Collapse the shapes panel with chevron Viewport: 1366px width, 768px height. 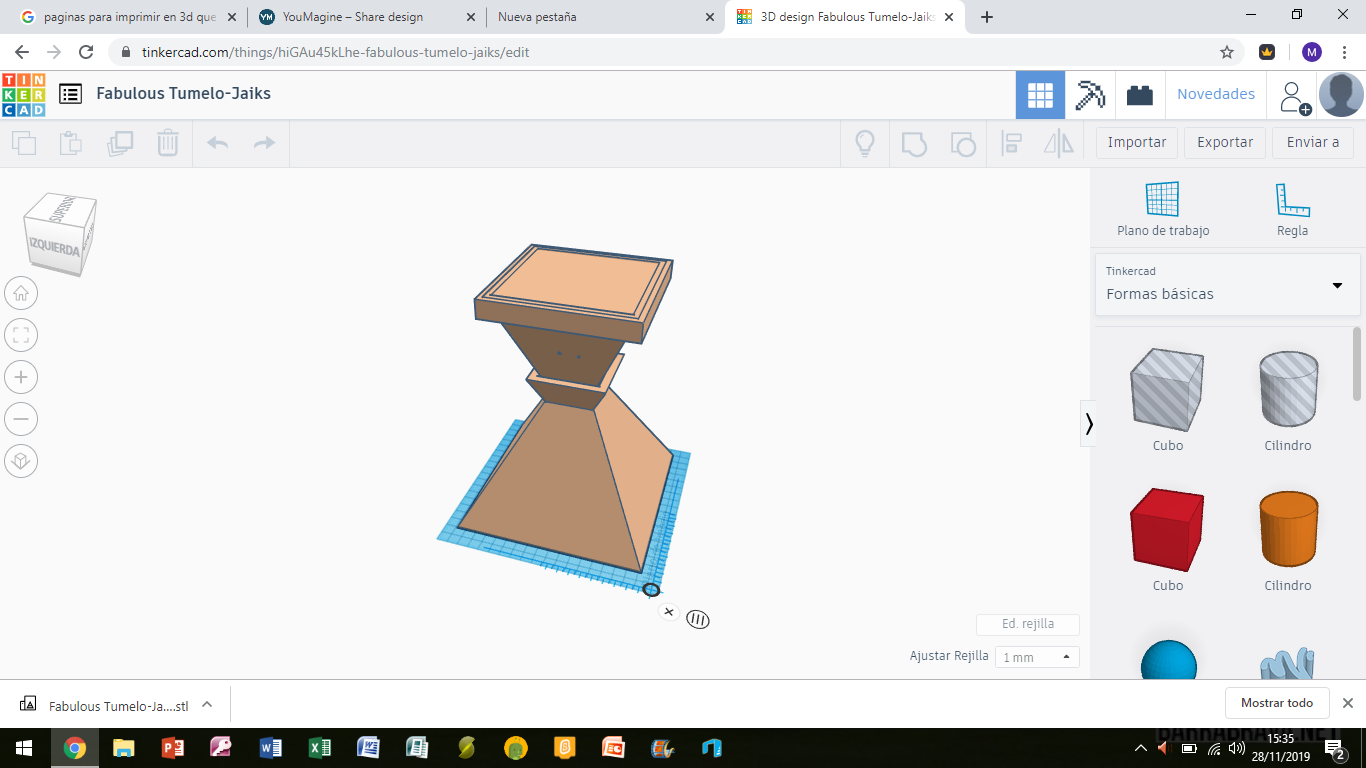(x=1089, y=424)
